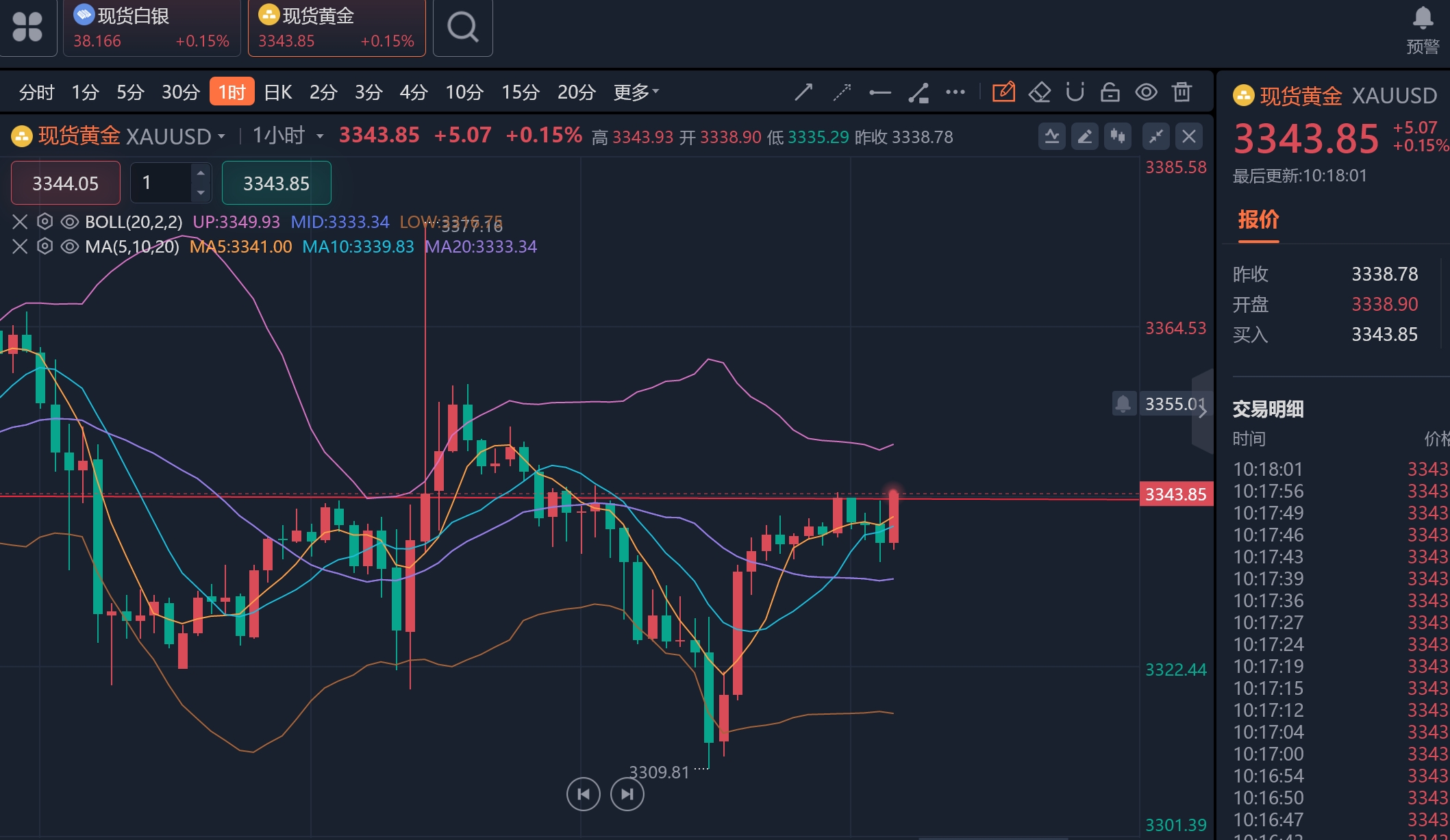Select the trend line arrow drawing tool
Screen dimensions: 1450x840
click(803, 92)
